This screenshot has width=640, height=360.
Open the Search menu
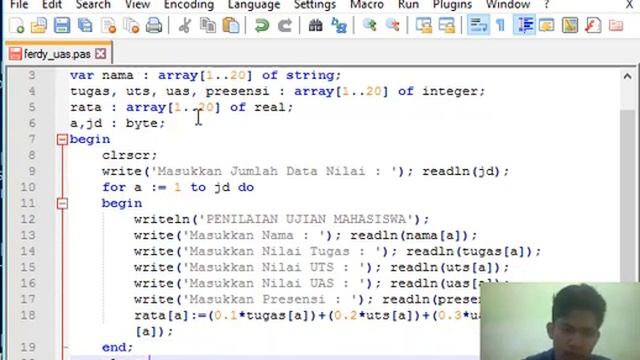point(93,5)
